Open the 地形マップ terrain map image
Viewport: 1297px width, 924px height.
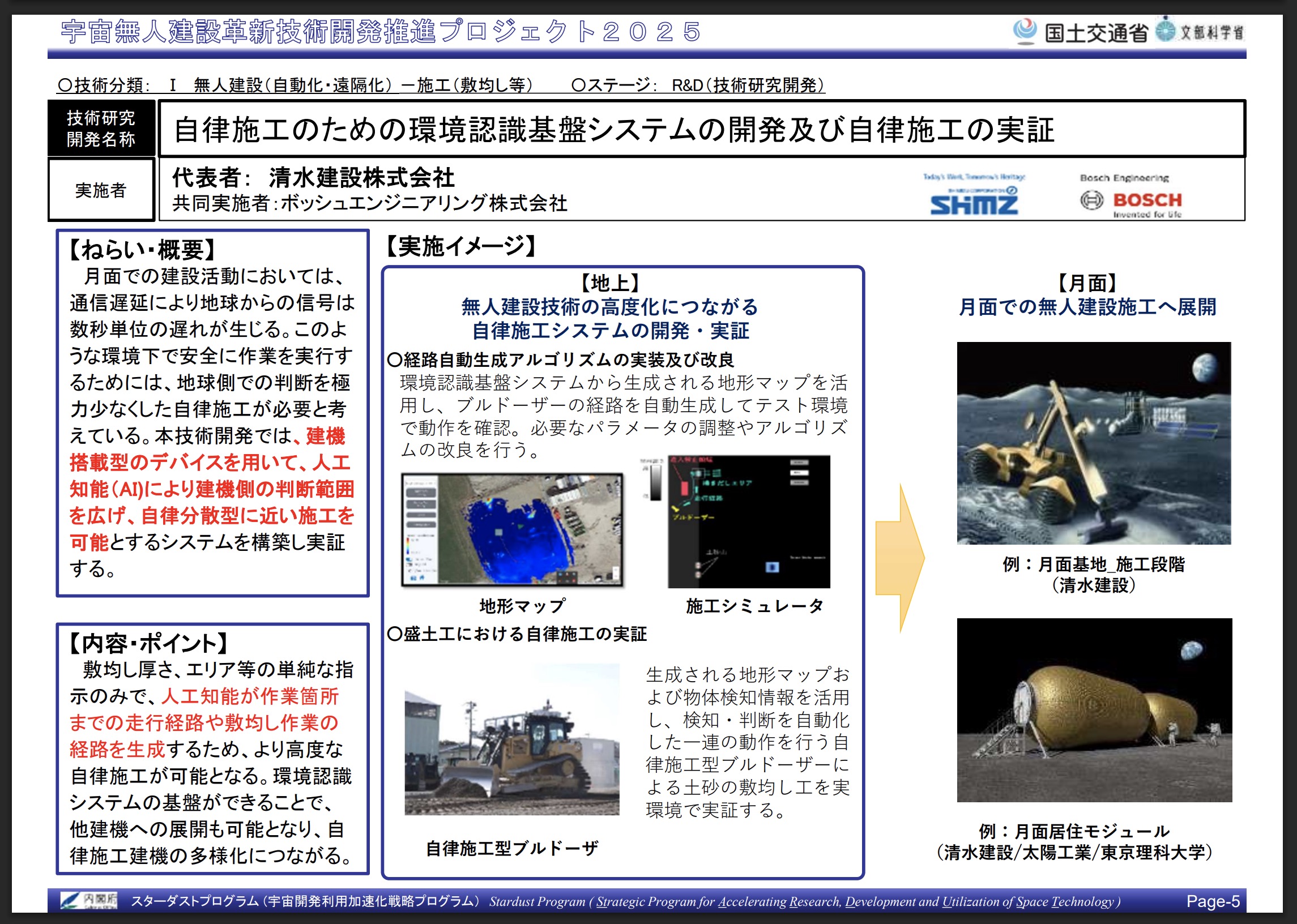coord(511,529)
